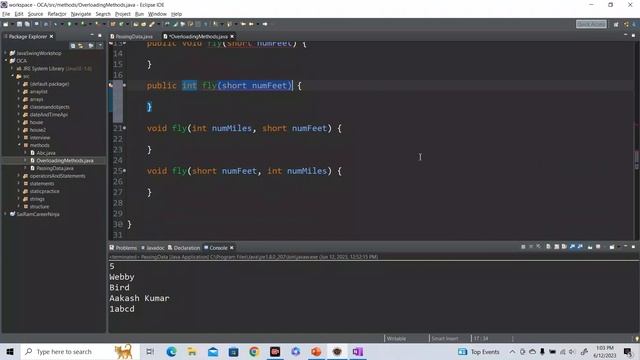Image resolution: width=640 pixels, height=360 pixels.
Task: Click the Search flashlight toolbar icon
Action: click(151, 24)
